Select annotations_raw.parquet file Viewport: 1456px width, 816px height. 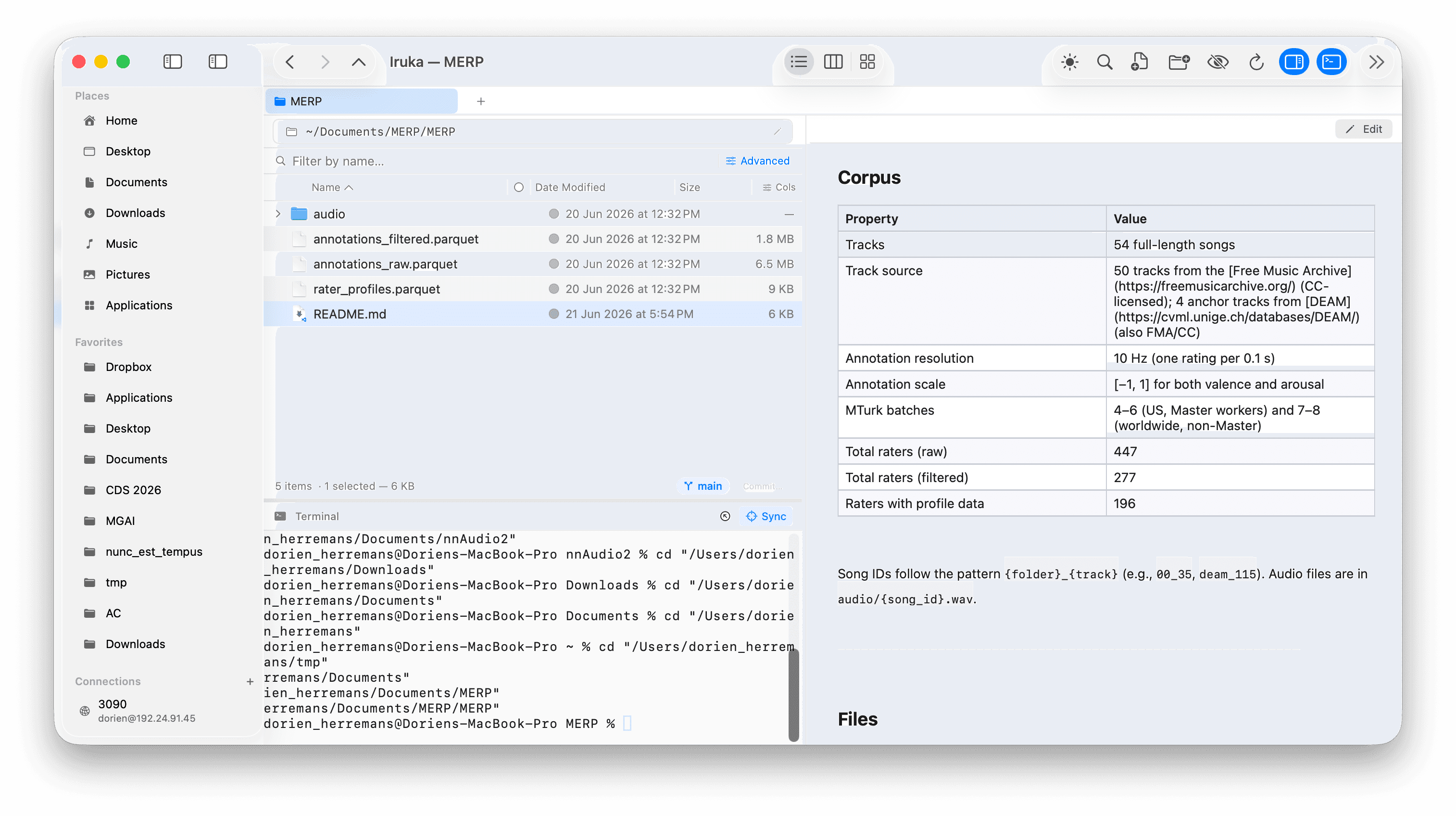(532, 264)
